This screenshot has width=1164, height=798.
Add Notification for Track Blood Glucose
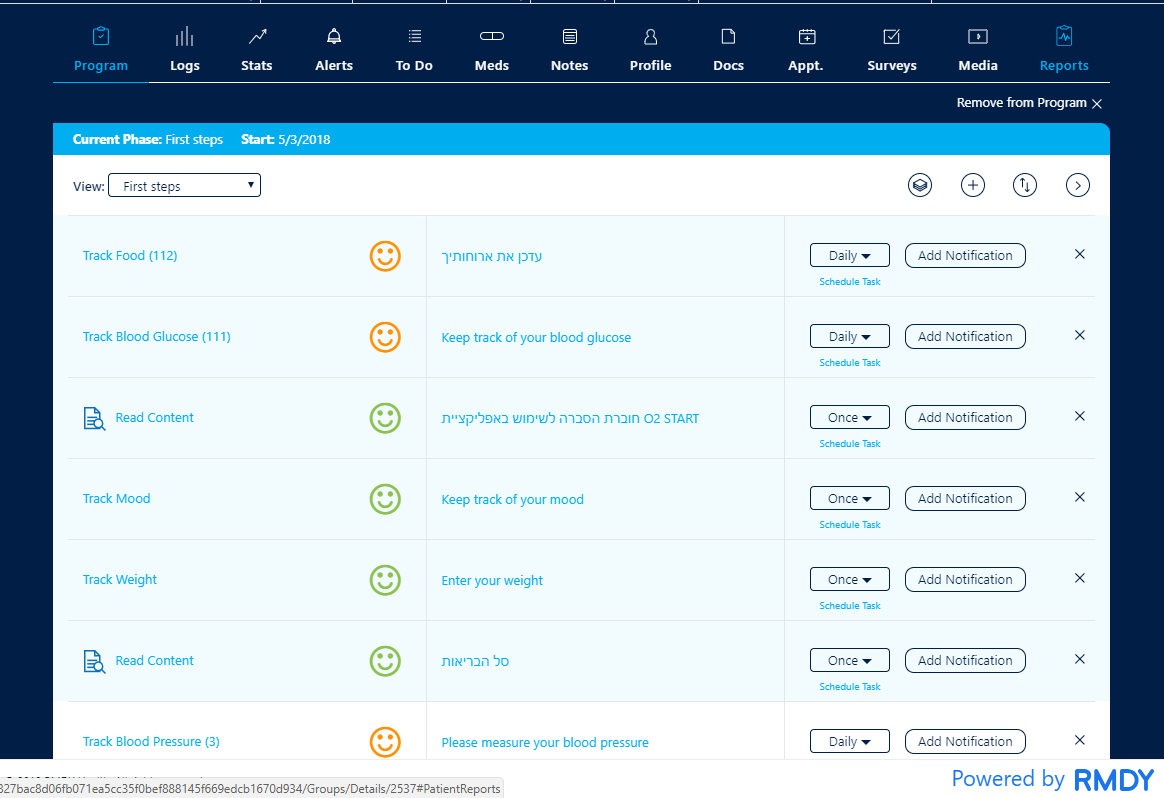click(x=965, y=337)
